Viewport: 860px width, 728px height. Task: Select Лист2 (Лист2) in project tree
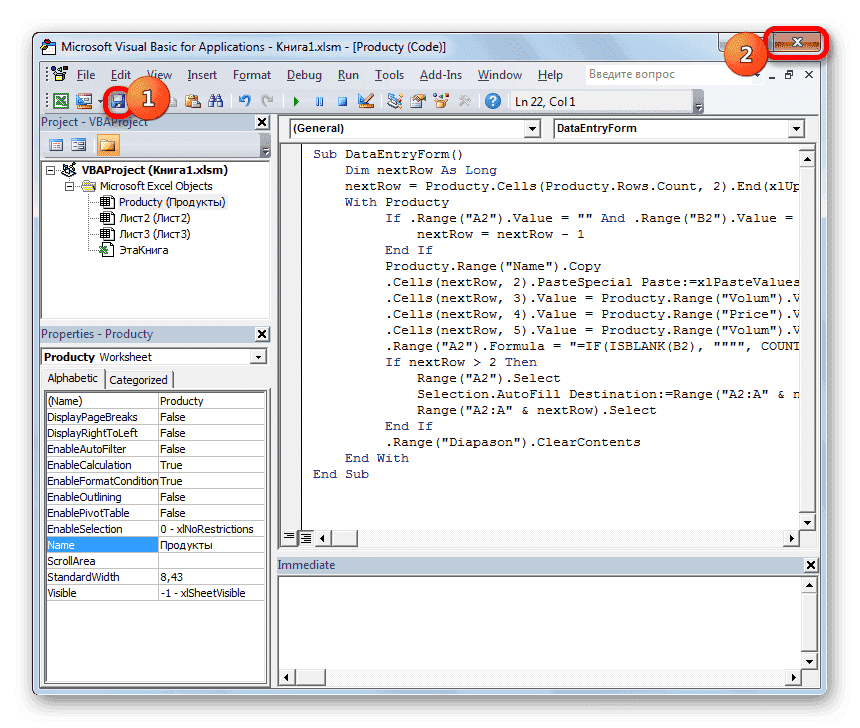pos(154,218)
